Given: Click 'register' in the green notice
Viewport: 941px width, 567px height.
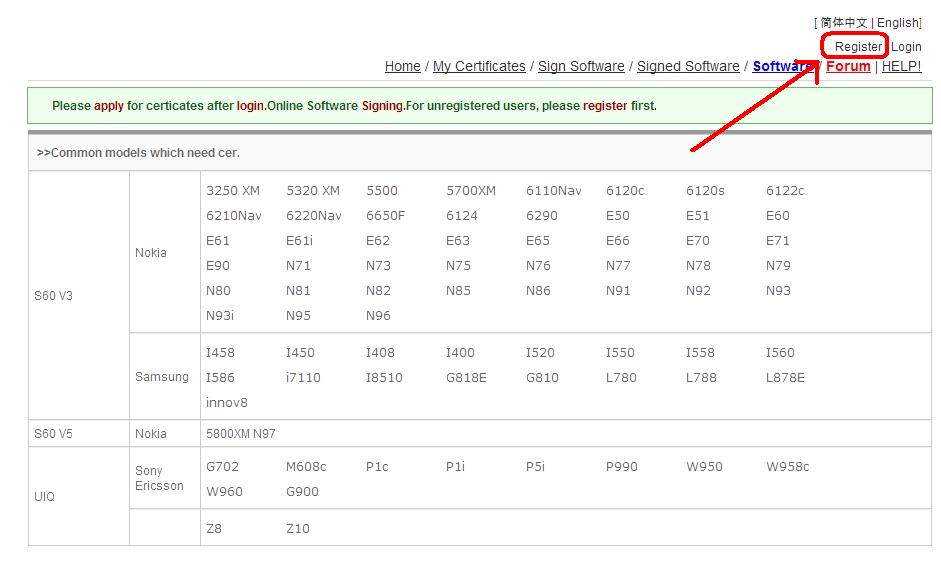Looking at the screenshot, I should 605,106.
